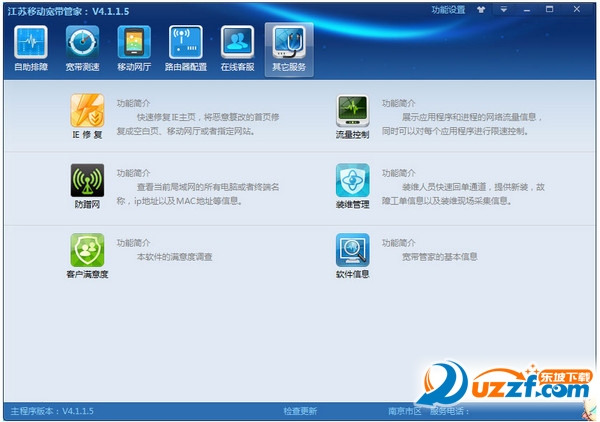Close the broadband manager window
The height and width of the screenshot is (422, 600).
(x=577, y=10)
